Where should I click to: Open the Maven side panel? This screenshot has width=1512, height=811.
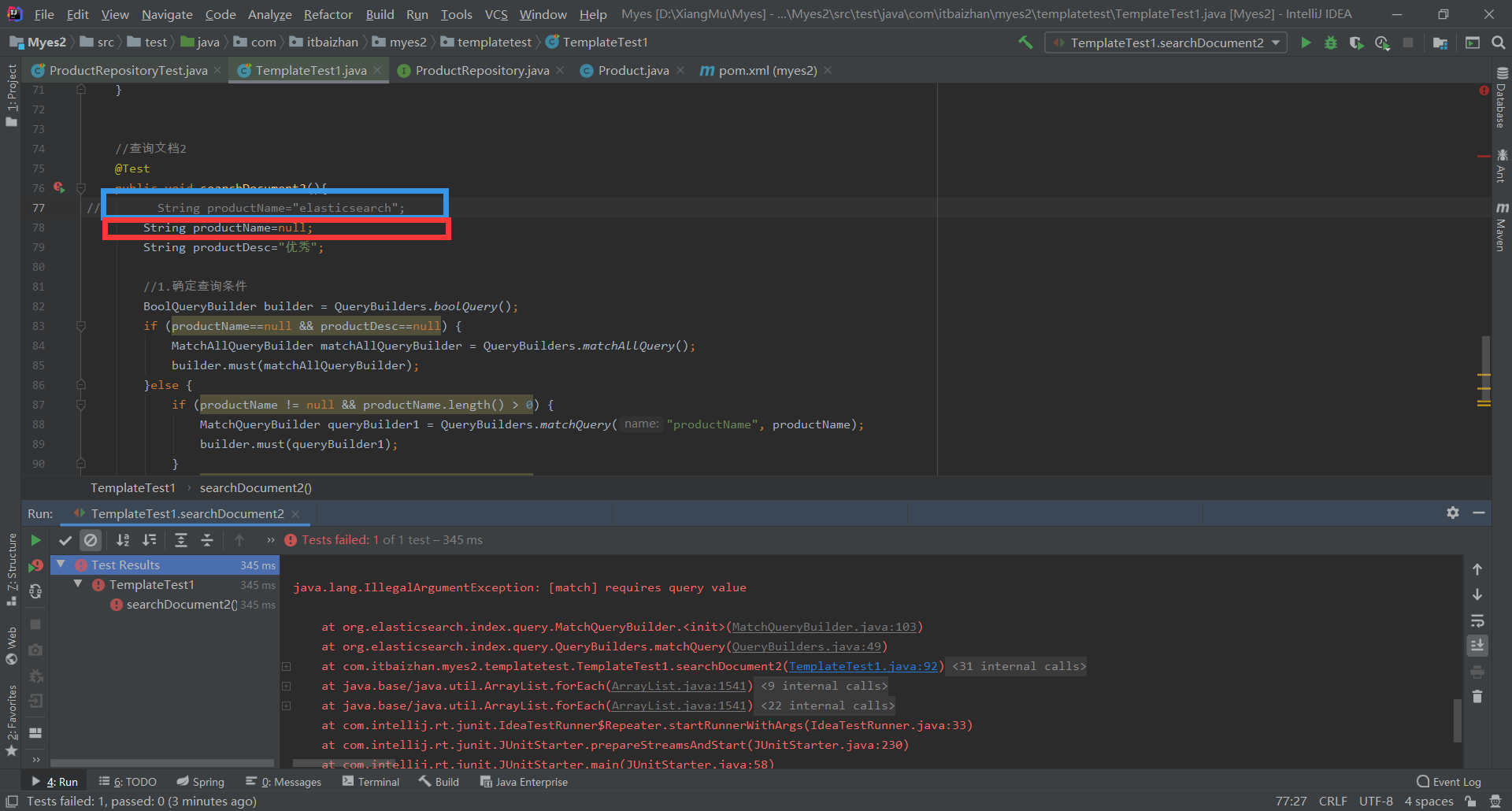(x=1502, y=228)
